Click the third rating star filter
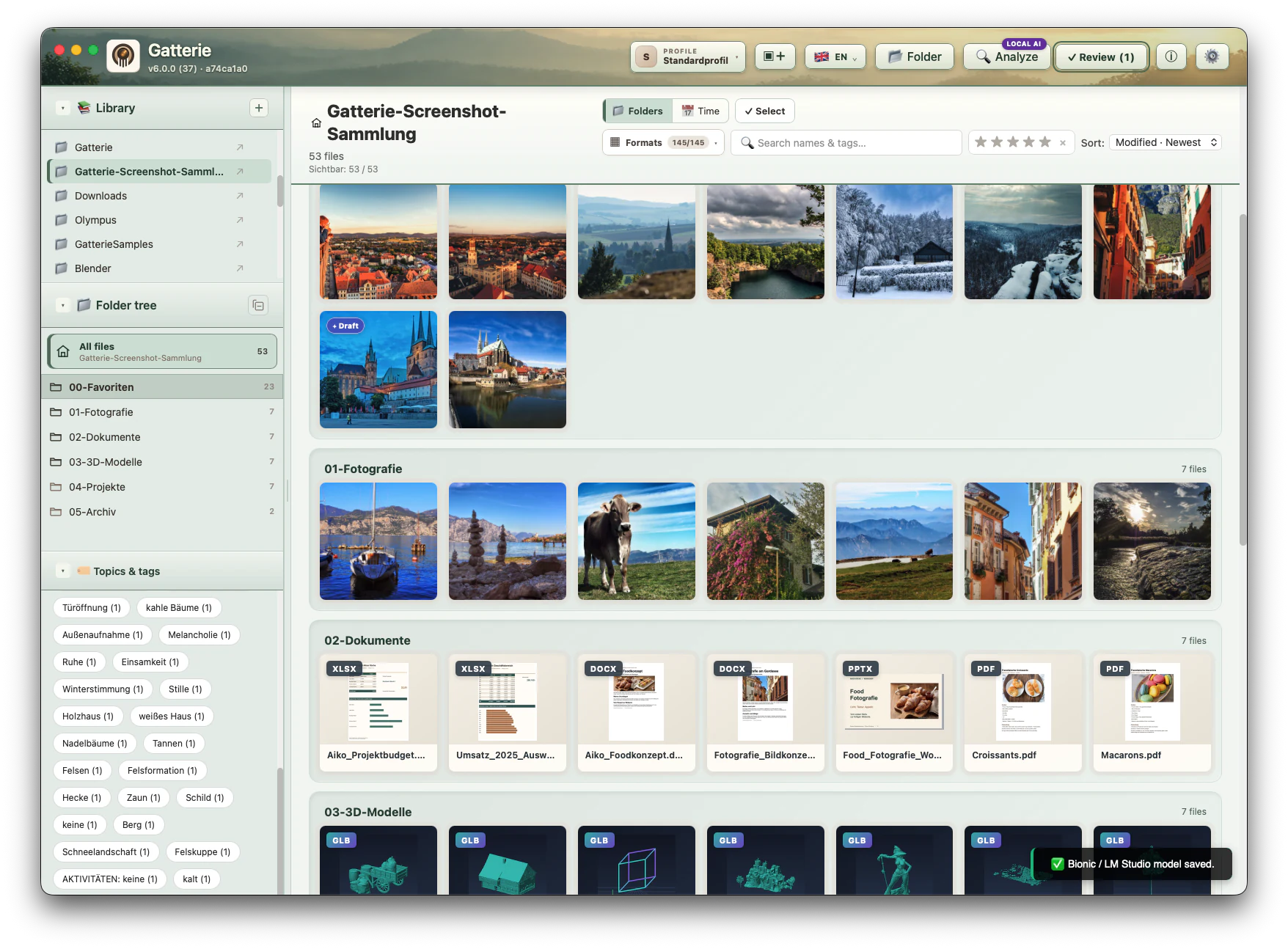1288x949 pixels. [x=1013, y=142]
